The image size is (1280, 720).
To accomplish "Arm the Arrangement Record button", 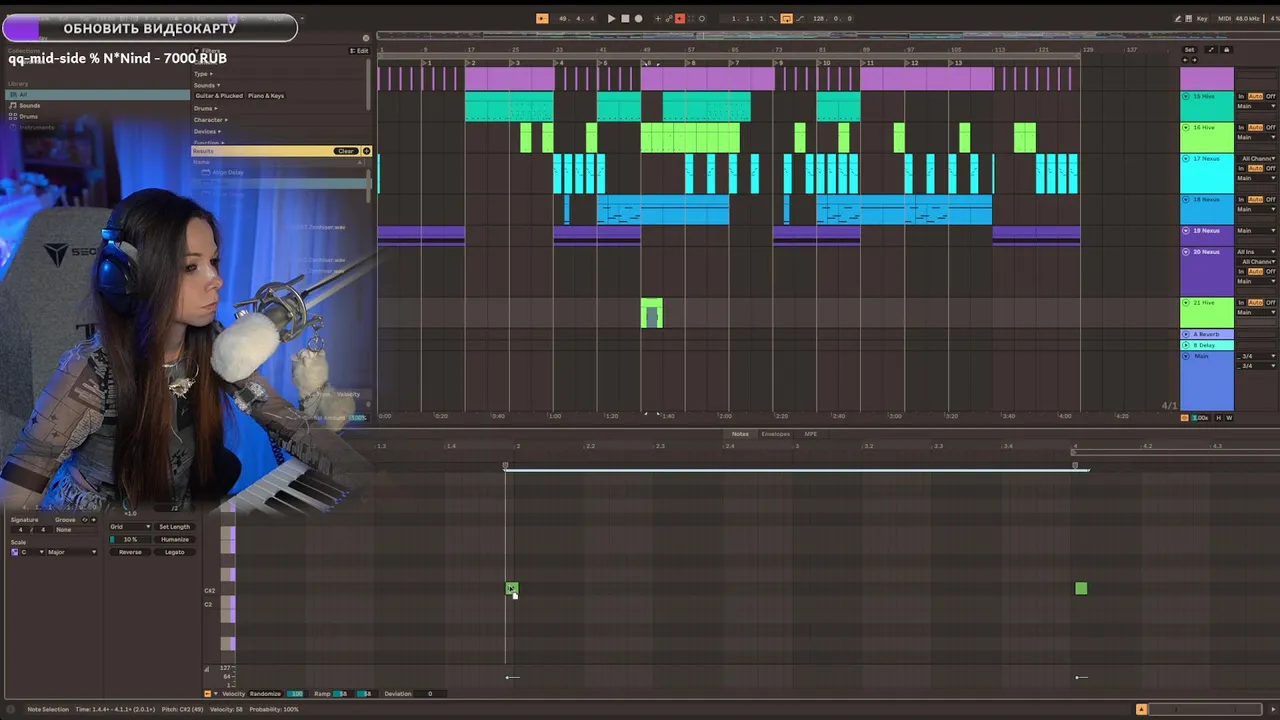I will tap(638, 19).
